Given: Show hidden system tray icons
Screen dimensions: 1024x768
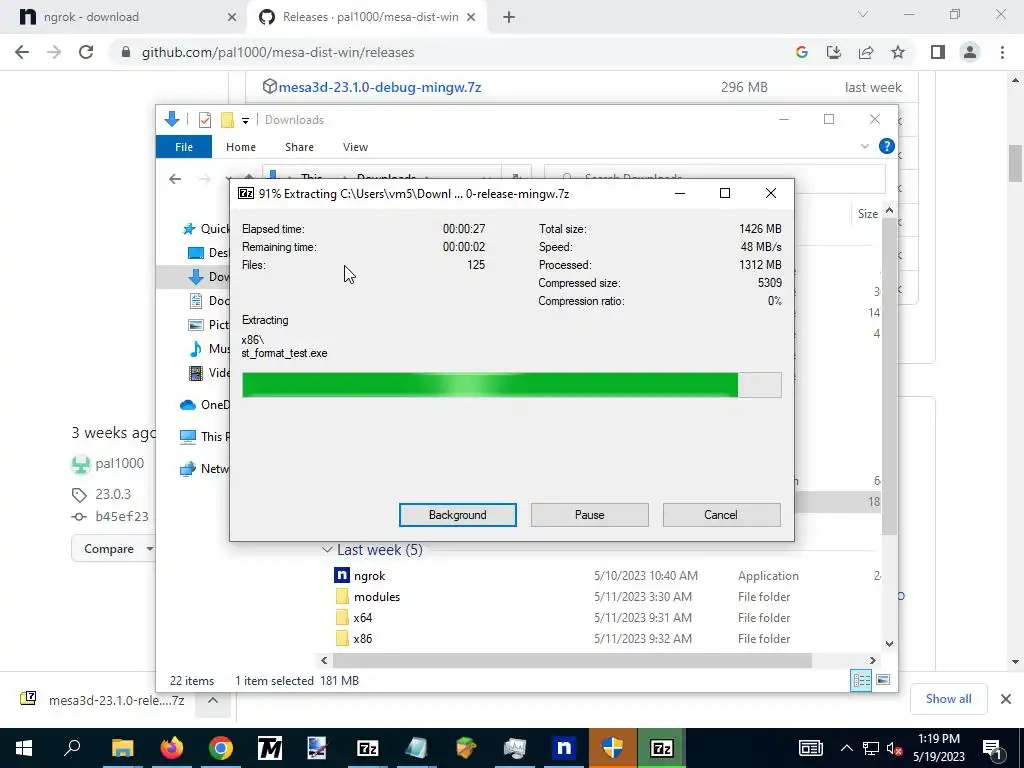Looking at the screenshot, I should tap(846, 748).
